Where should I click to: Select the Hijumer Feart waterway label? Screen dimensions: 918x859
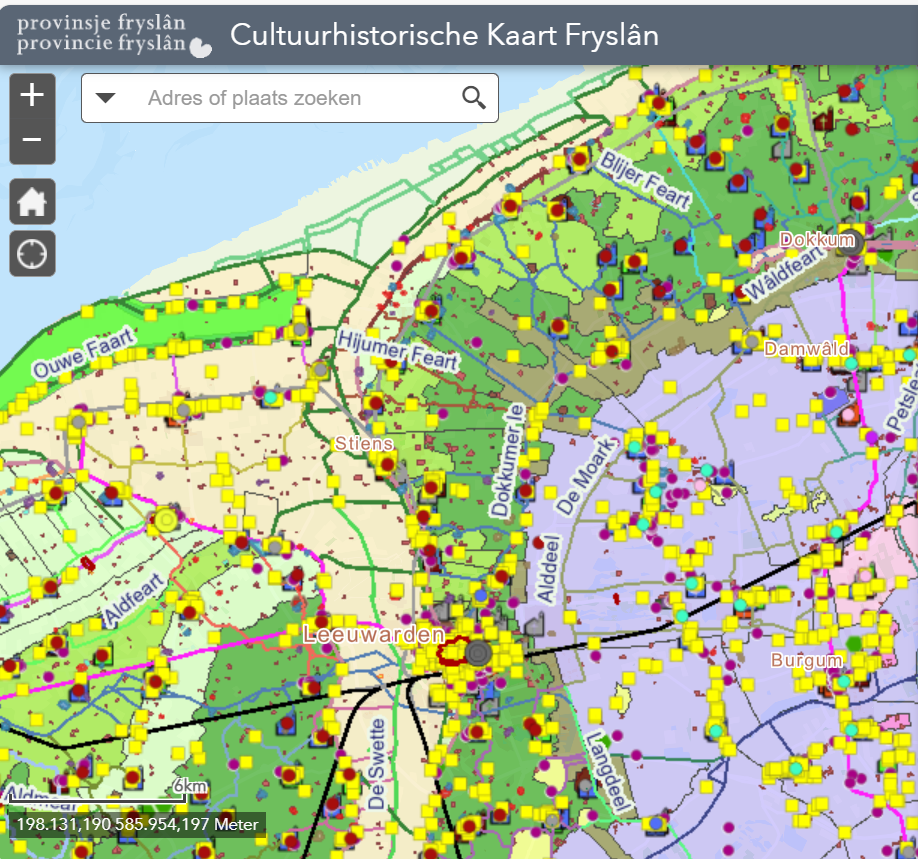click(397, 349)
